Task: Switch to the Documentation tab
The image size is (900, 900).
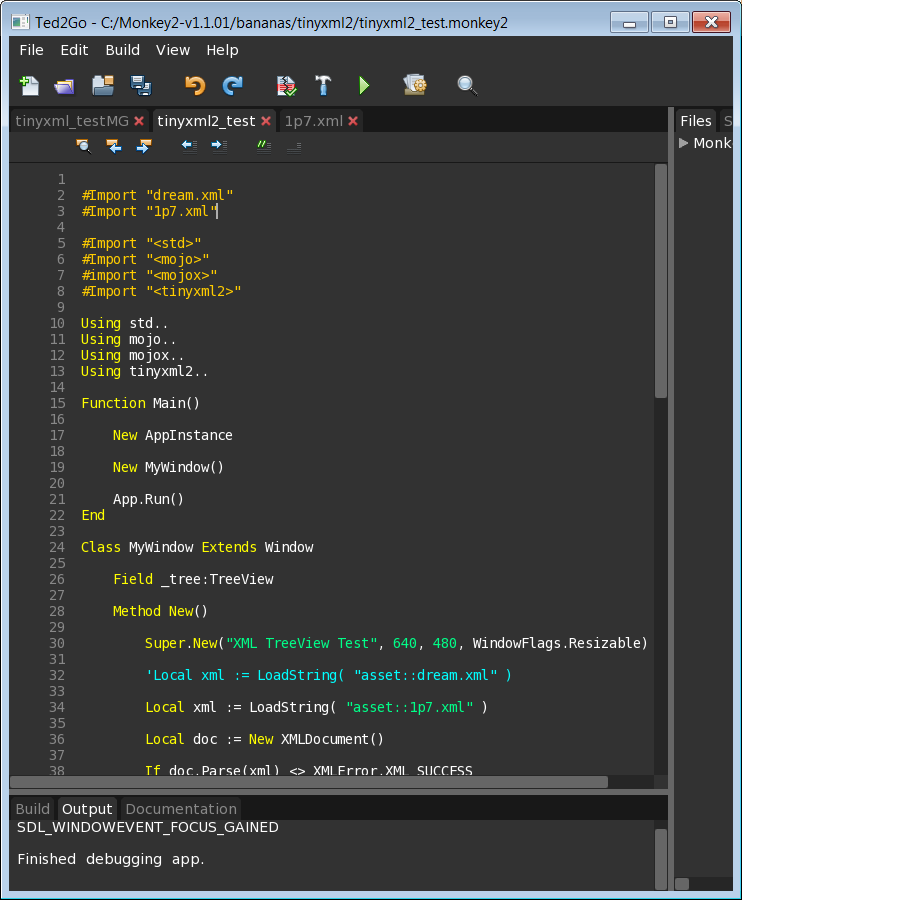Action: coord(181,809)
